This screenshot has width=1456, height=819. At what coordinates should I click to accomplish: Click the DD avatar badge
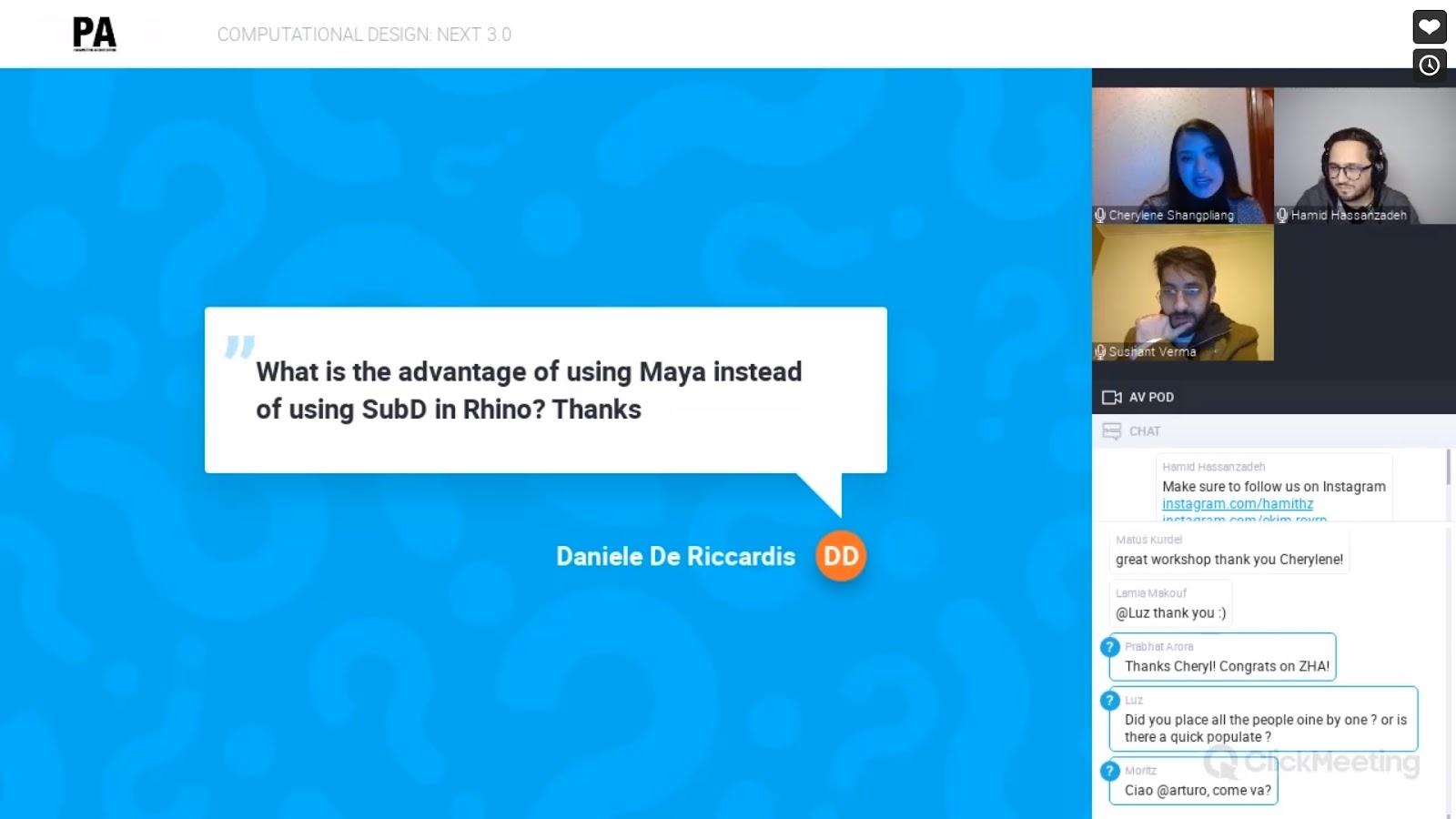tap(841, 556)
